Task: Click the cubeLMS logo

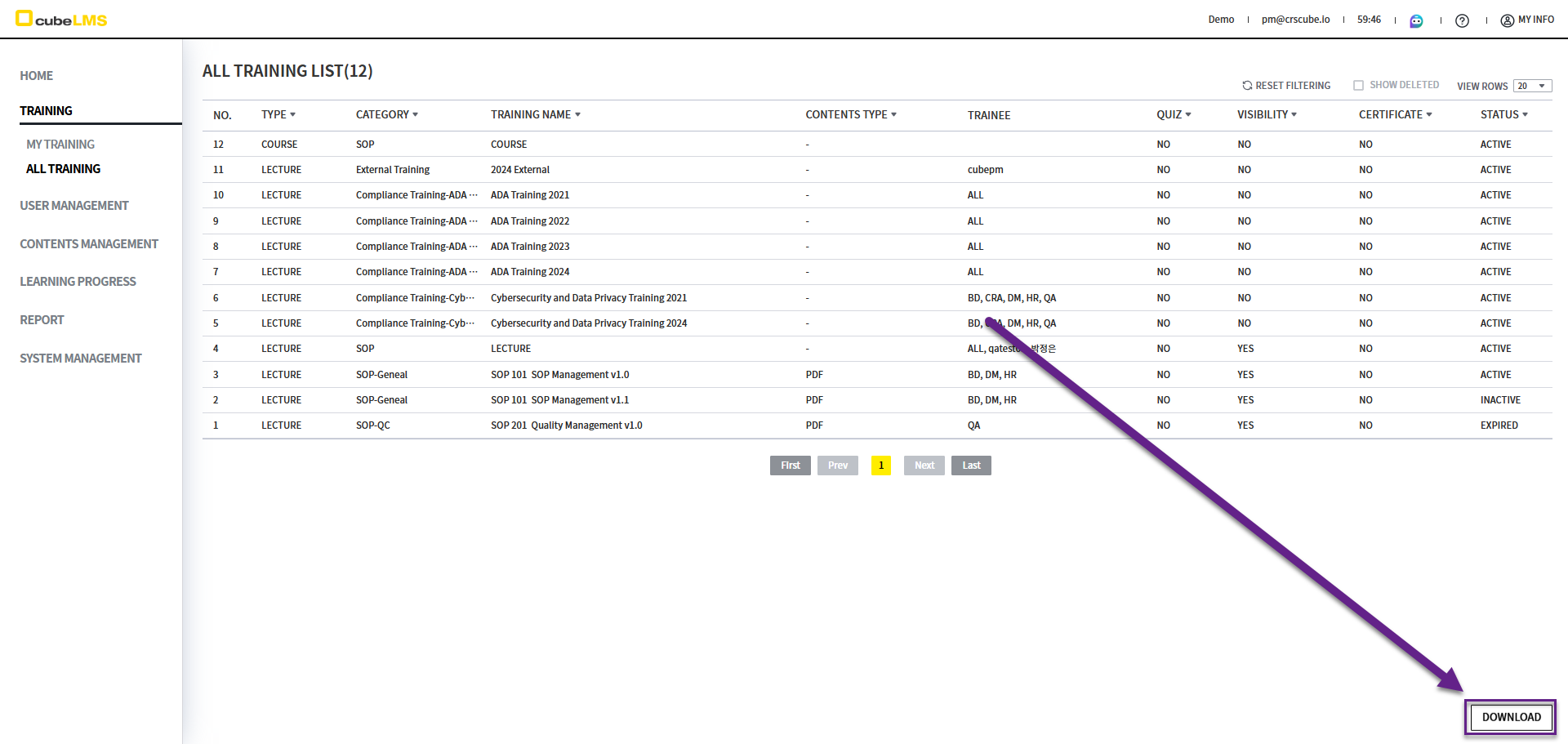Action: coord(62,19)
